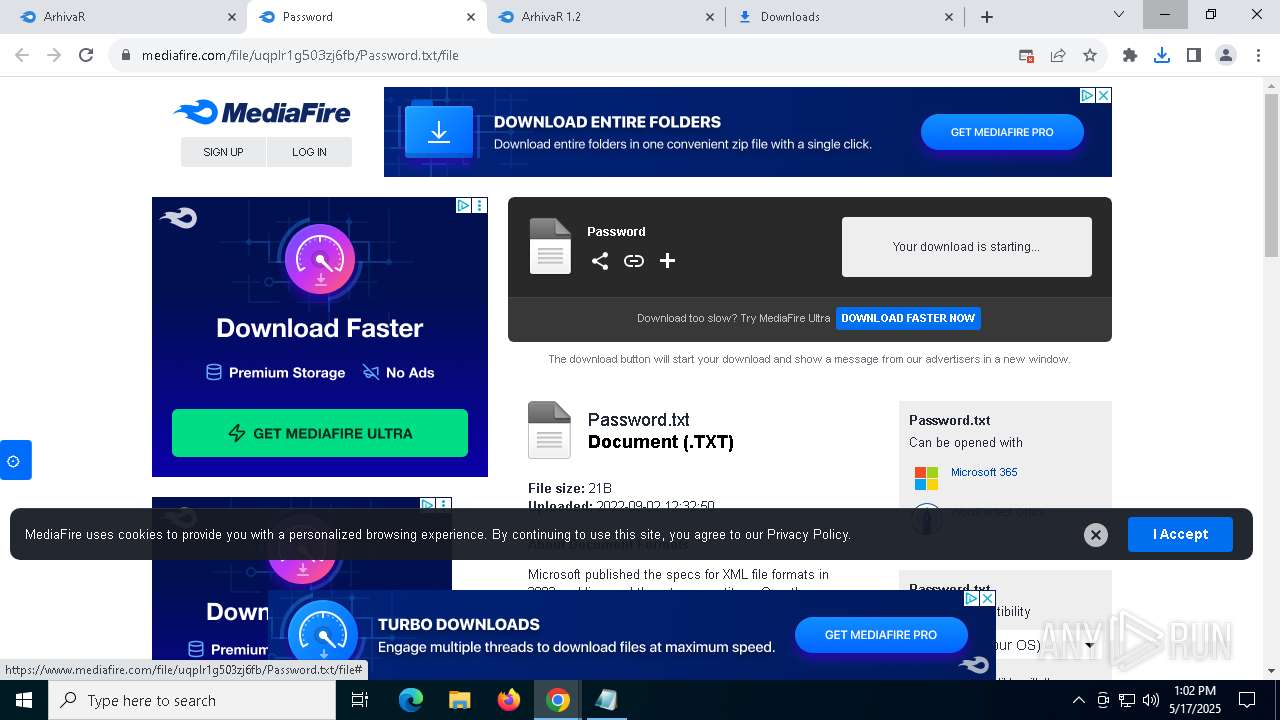The width and height of the screenshot is (1280, 720).
Task: Open ad options on Download Faster ad
Action: tap(479, 205)
